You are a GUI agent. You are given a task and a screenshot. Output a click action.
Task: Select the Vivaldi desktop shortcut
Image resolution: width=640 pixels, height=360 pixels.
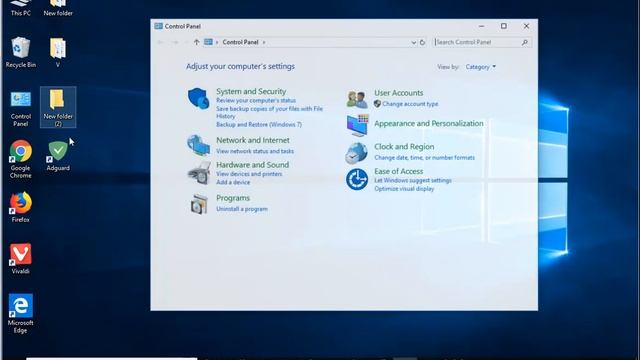tap(20, 259)
